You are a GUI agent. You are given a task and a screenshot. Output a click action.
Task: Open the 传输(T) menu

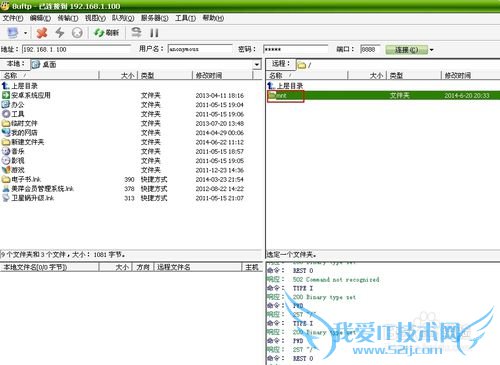coord(68,18)
